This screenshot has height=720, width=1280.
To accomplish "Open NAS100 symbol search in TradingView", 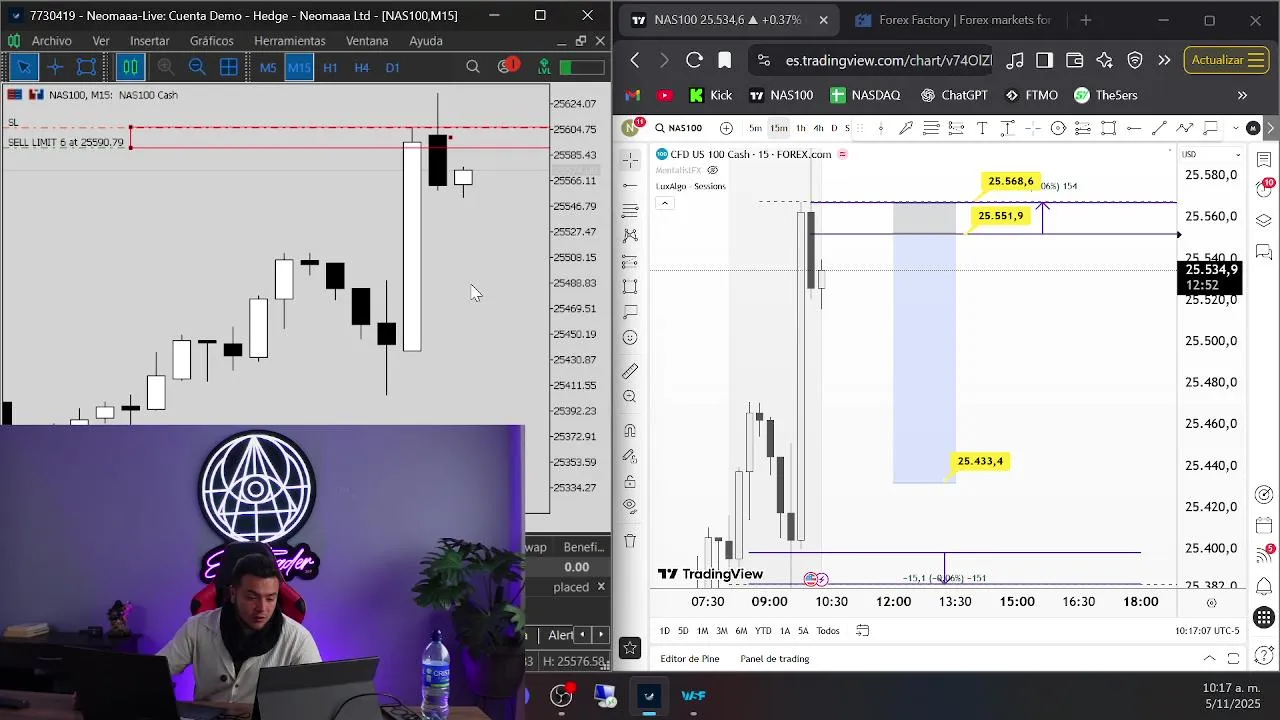I will (678, 128).
